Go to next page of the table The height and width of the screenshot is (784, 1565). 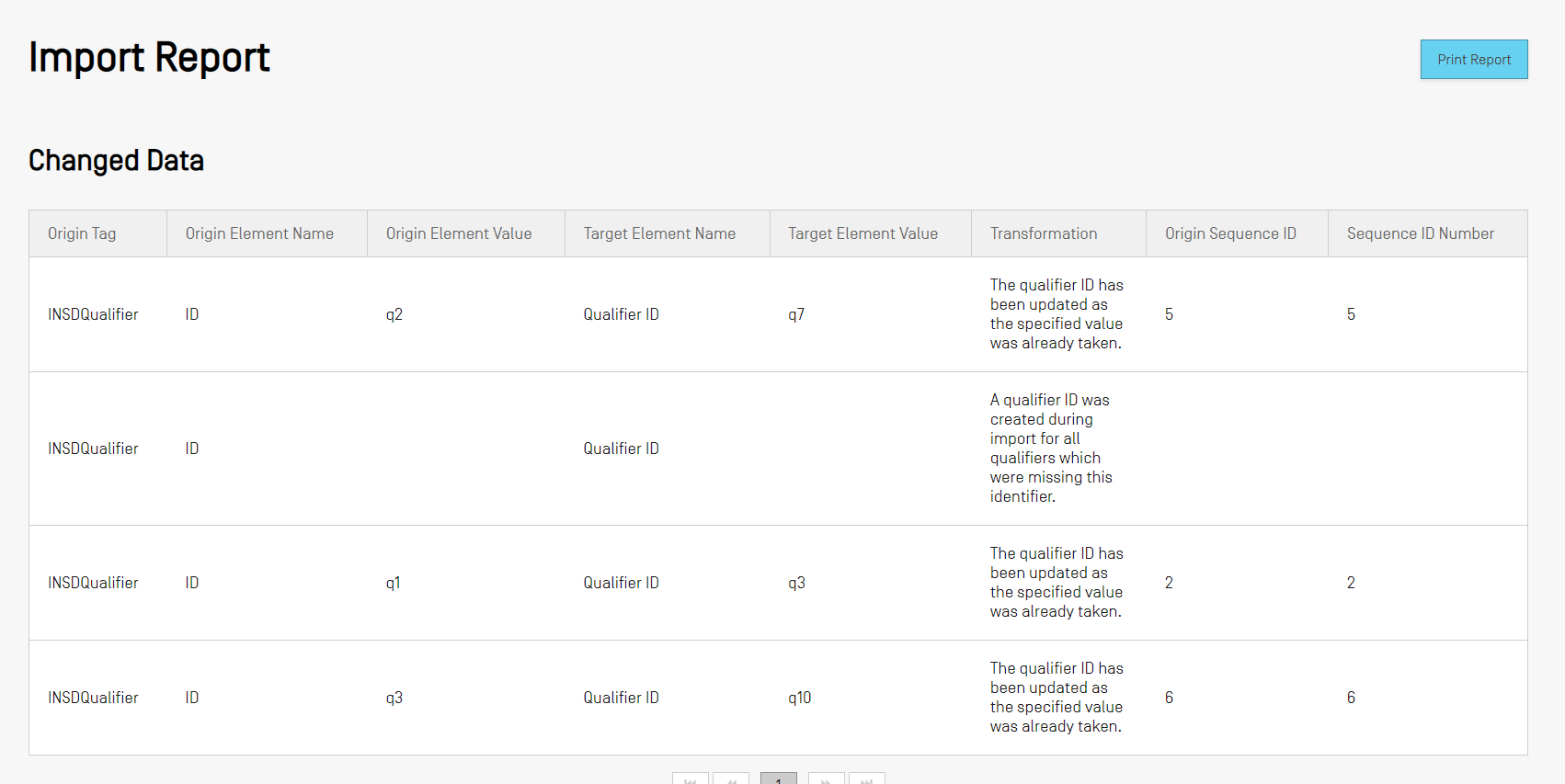pos(826,779)
